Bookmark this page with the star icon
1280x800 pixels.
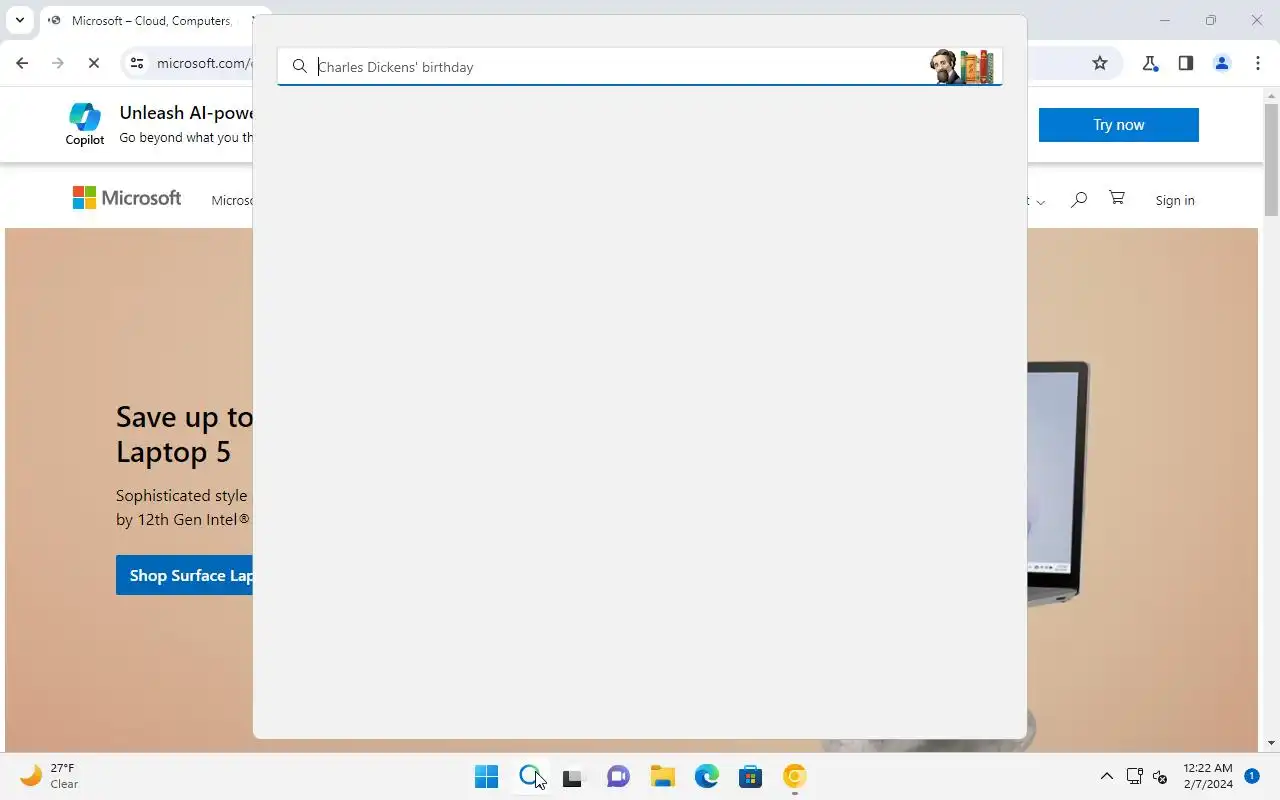click(x=1100, y=63)
